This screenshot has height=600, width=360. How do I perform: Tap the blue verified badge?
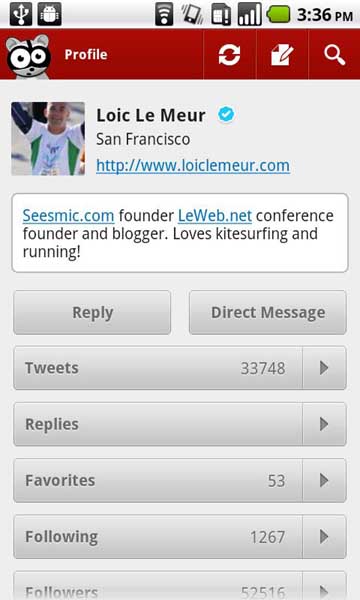(226, 114)
